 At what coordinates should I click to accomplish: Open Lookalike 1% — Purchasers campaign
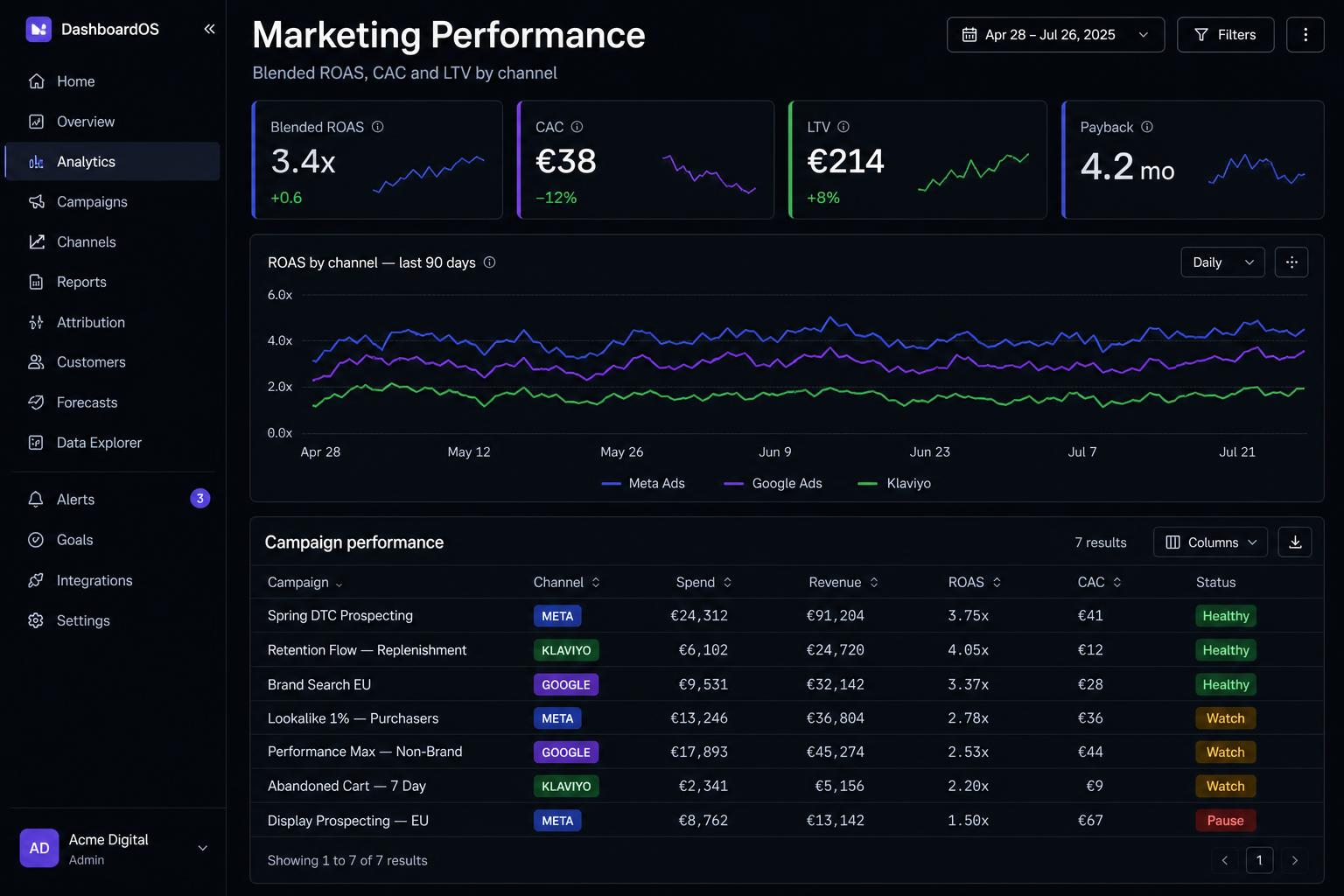(353, 718)
